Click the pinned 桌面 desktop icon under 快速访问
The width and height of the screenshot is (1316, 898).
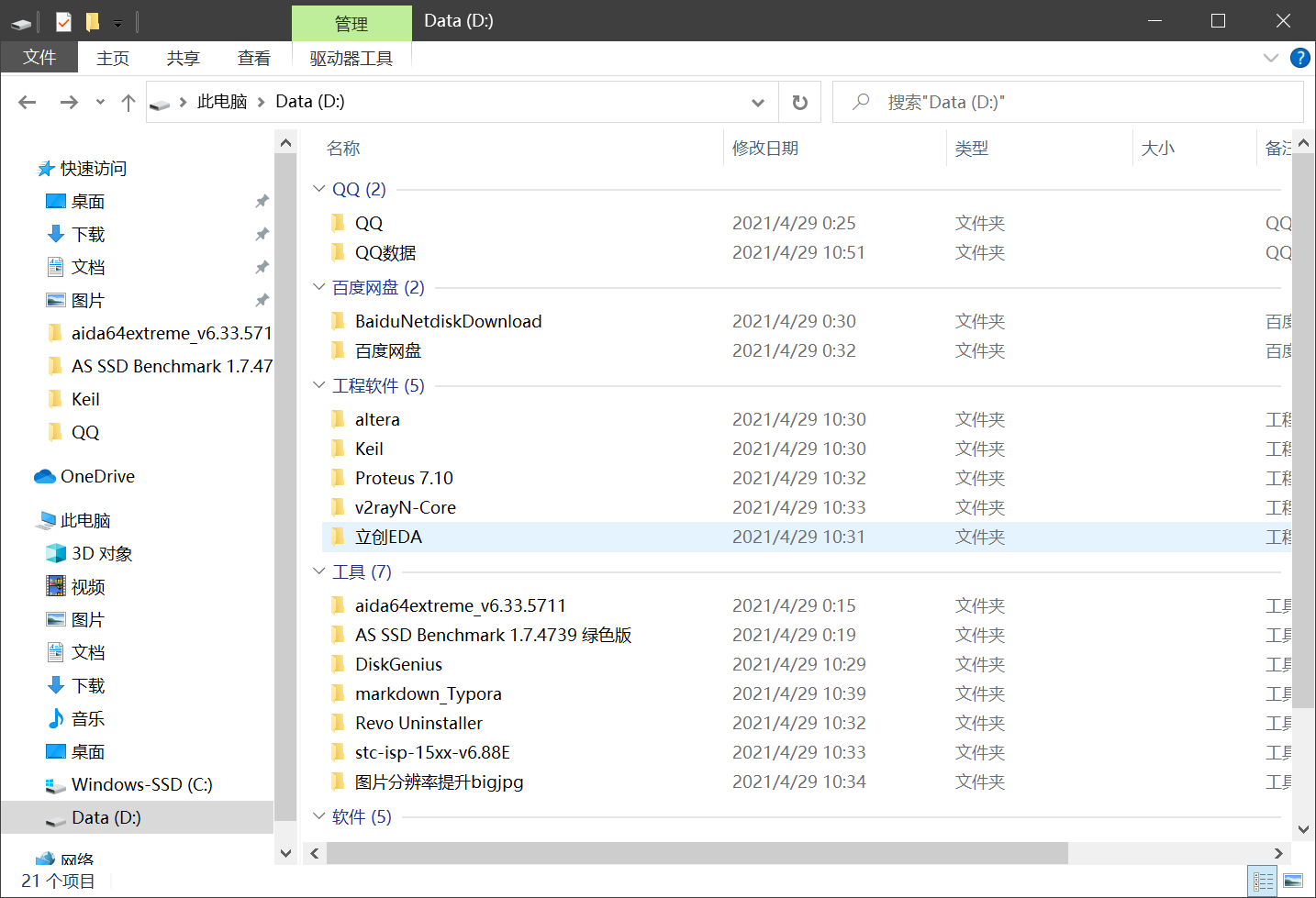pyautogui.click(x=55, y=201)
